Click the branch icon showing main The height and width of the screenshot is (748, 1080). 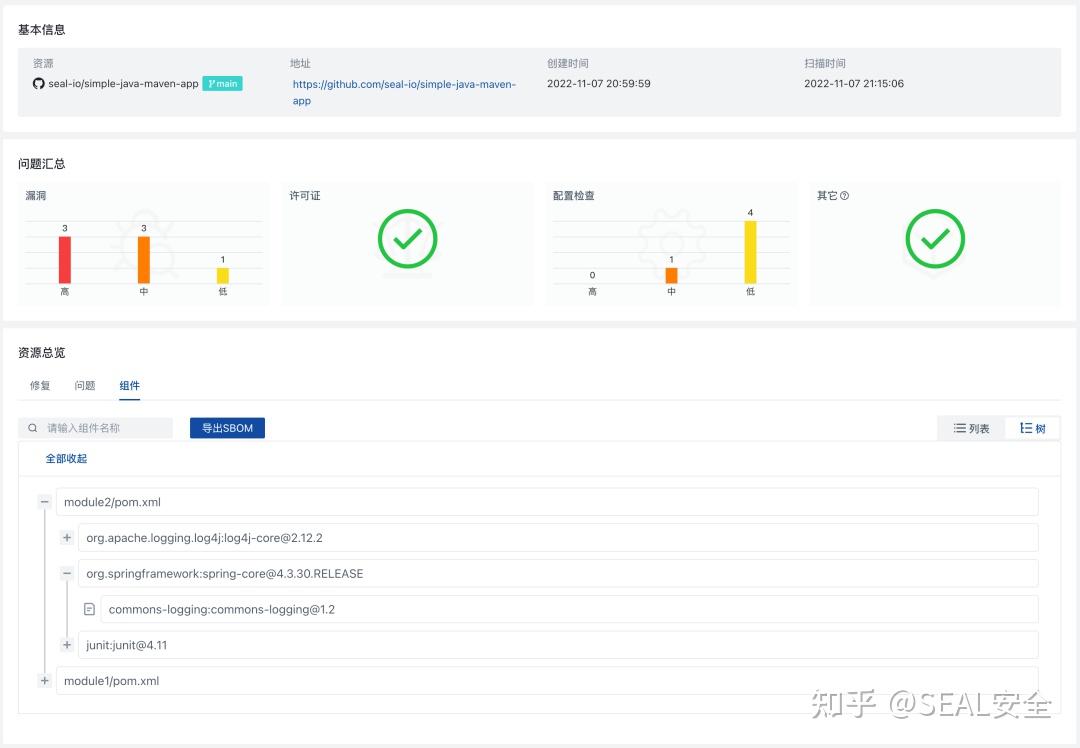click(211, 83)
